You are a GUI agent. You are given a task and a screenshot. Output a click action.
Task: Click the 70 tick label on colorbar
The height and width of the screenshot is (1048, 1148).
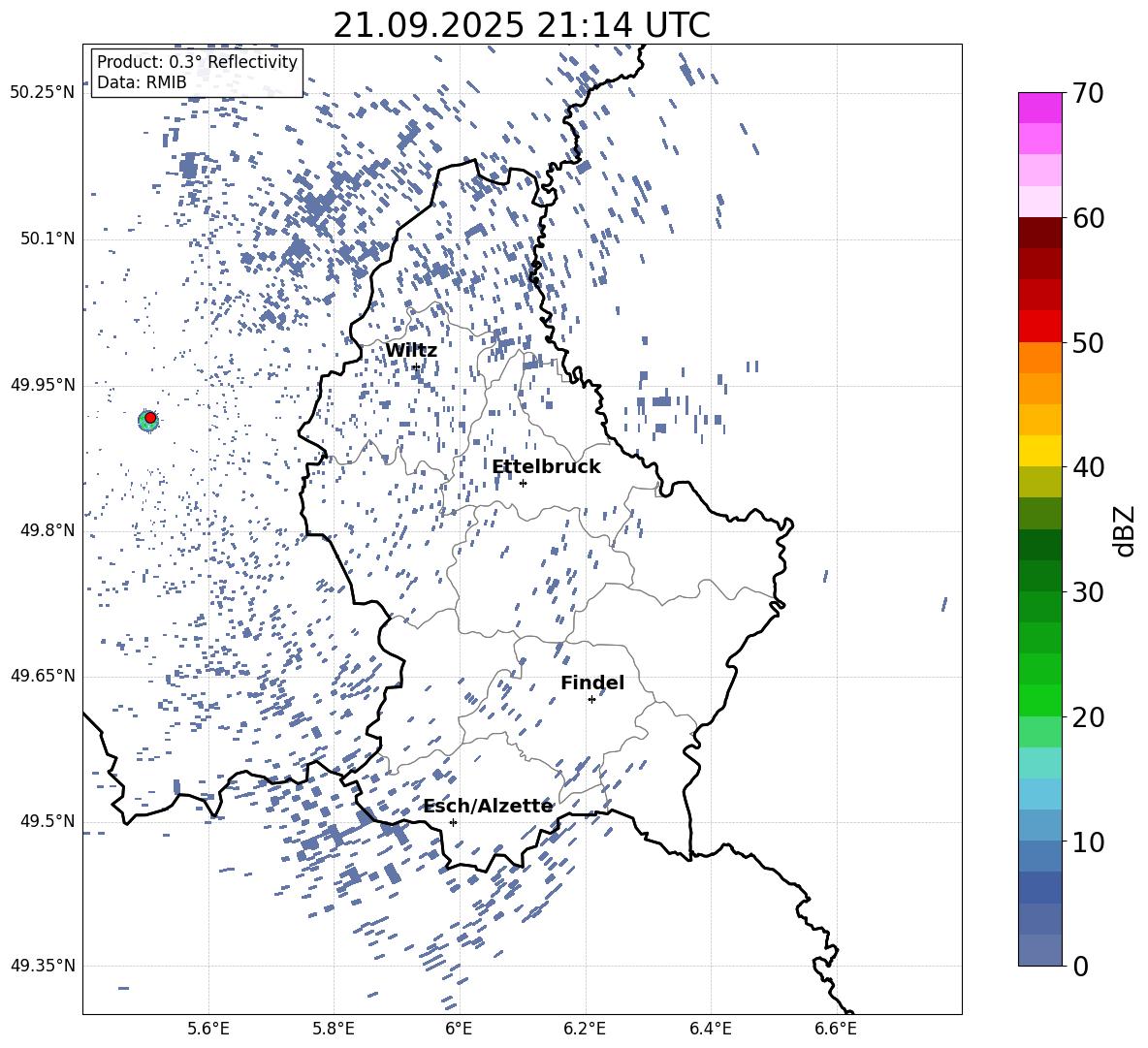(1088, 93)
